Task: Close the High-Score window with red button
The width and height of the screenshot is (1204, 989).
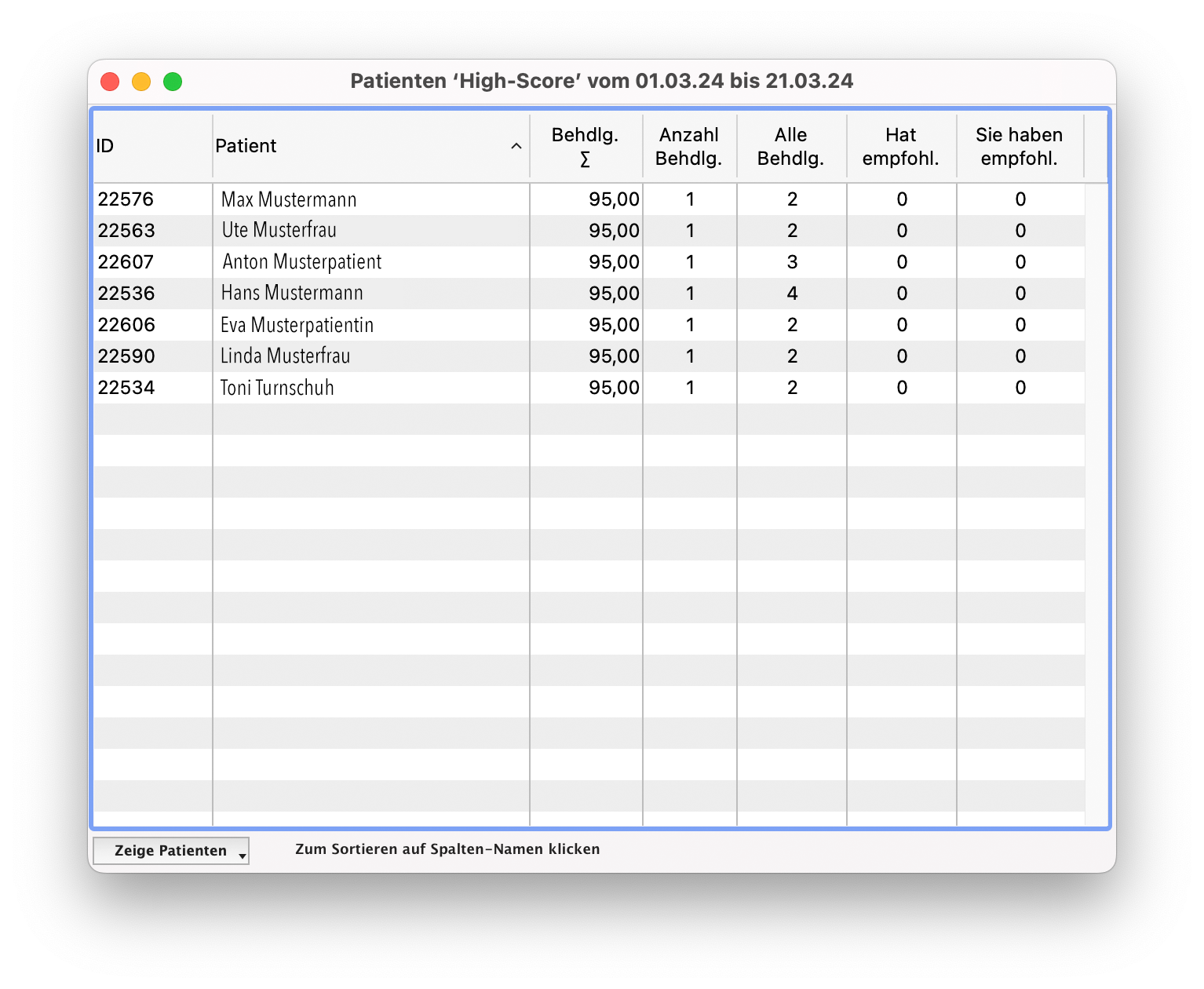Action: [110, 82]
